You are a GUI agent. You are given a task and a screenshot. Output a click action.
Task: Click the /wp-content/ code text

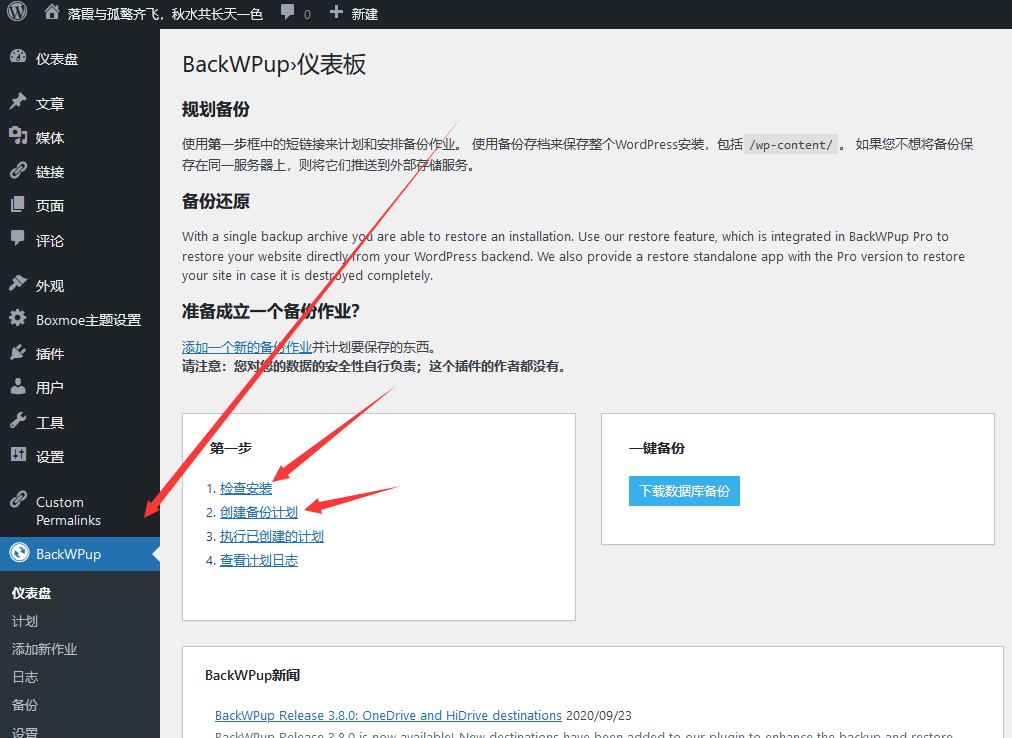click(x=791, y=145)
